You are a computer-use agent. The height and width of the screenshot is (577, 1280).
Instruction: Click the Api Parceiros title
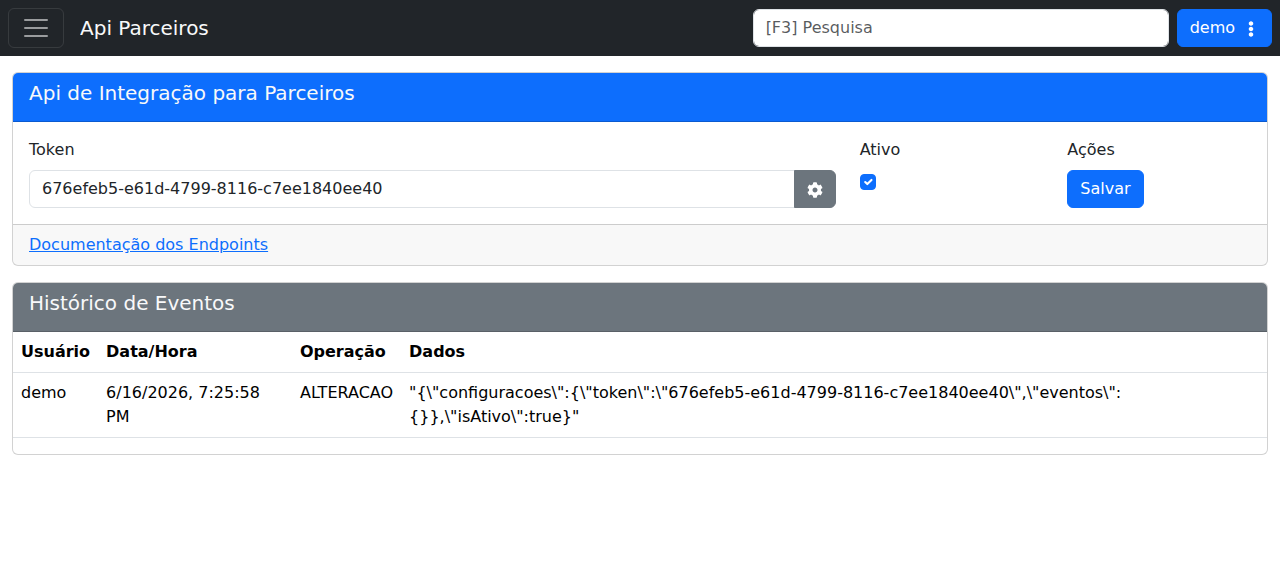point(144,28)
